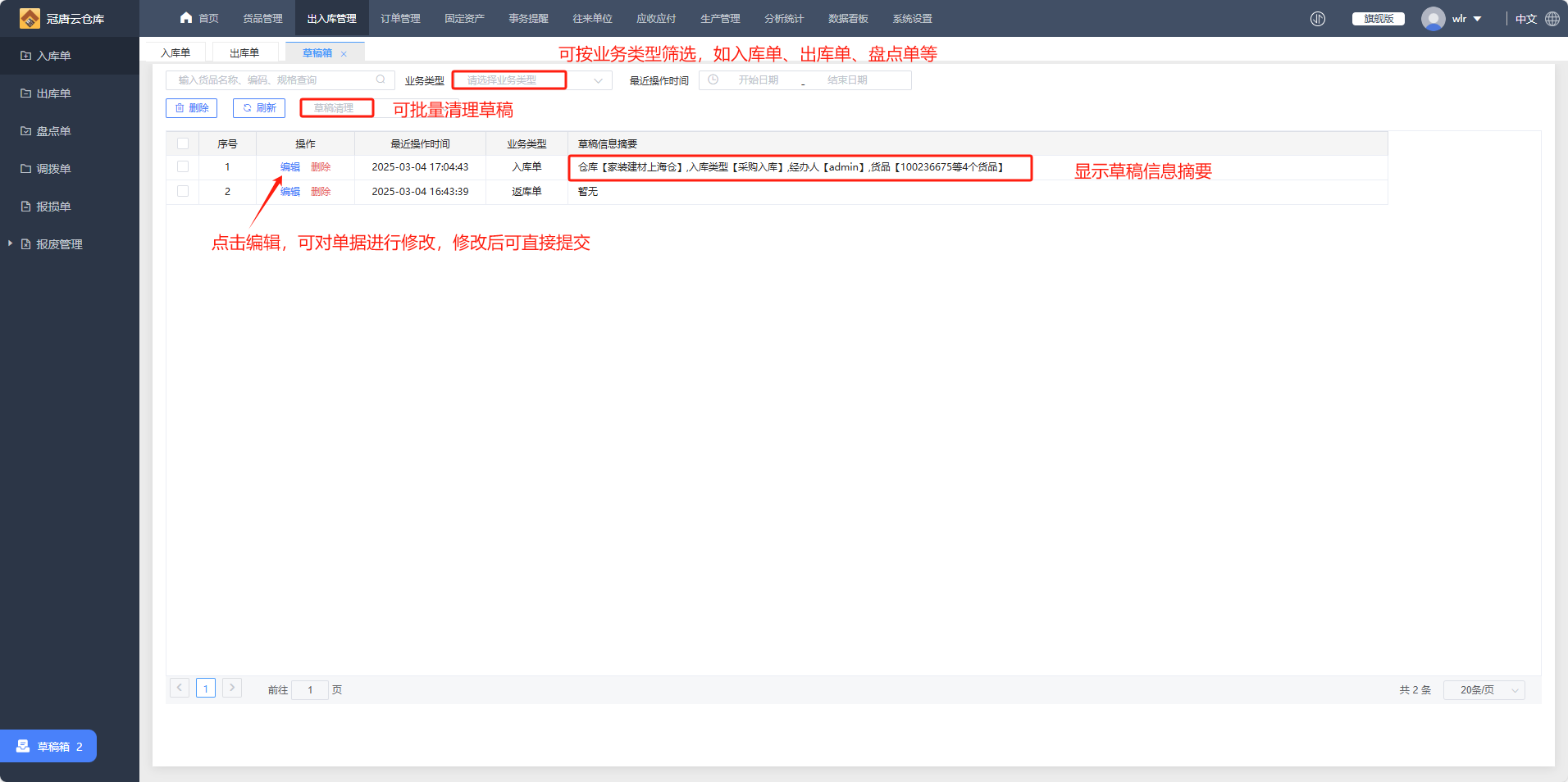The width and height of the screenshot is (1568, 782).
Task: Click the 冠唐云仓库 logo icon
Action: click(x=30, y=18)
